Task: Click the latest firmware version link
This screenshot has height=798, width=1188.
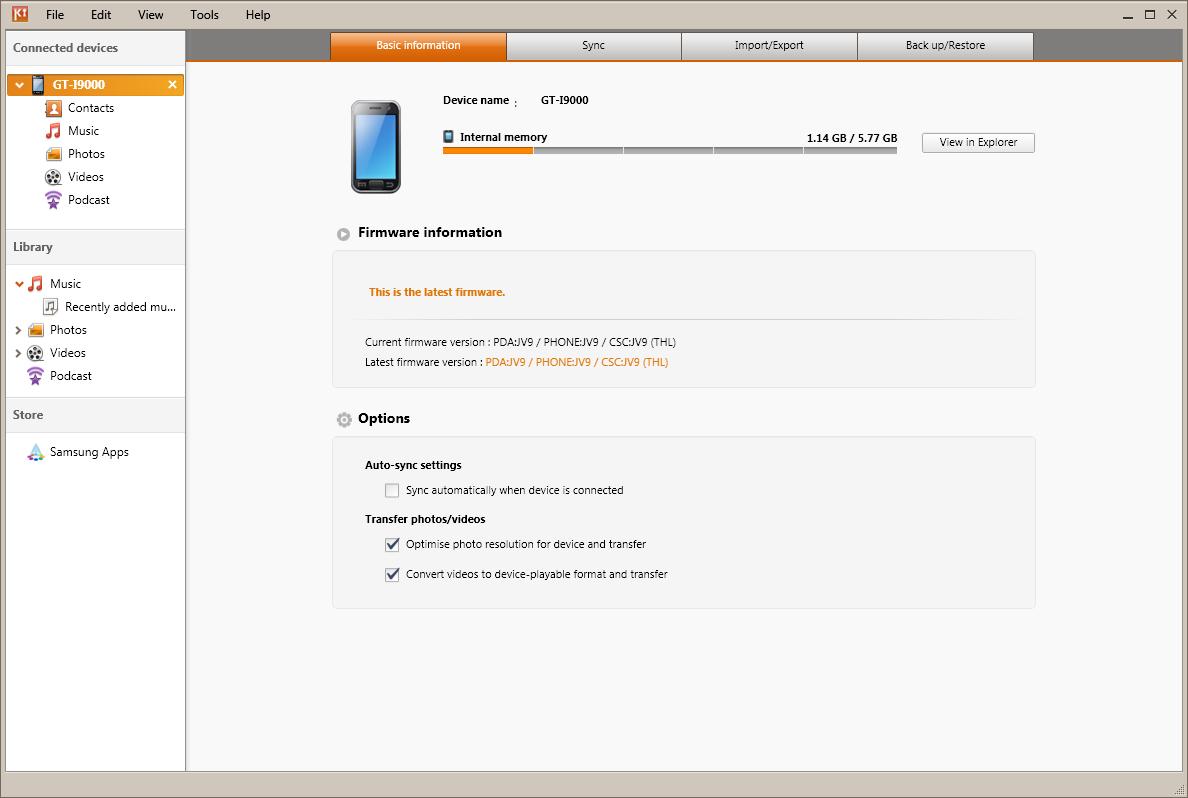Action: (577, 362)
